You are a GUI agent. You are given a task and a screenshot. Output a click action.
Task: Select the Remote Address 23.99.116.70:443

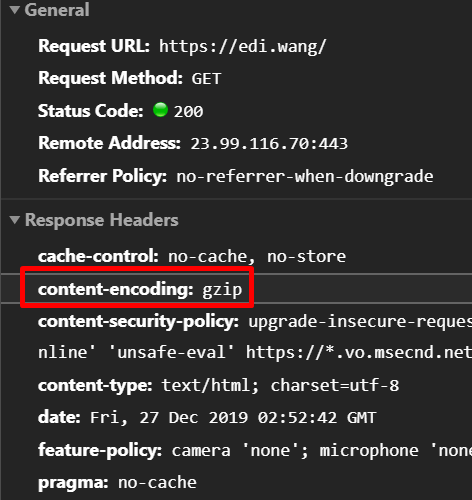click(269, 144)
